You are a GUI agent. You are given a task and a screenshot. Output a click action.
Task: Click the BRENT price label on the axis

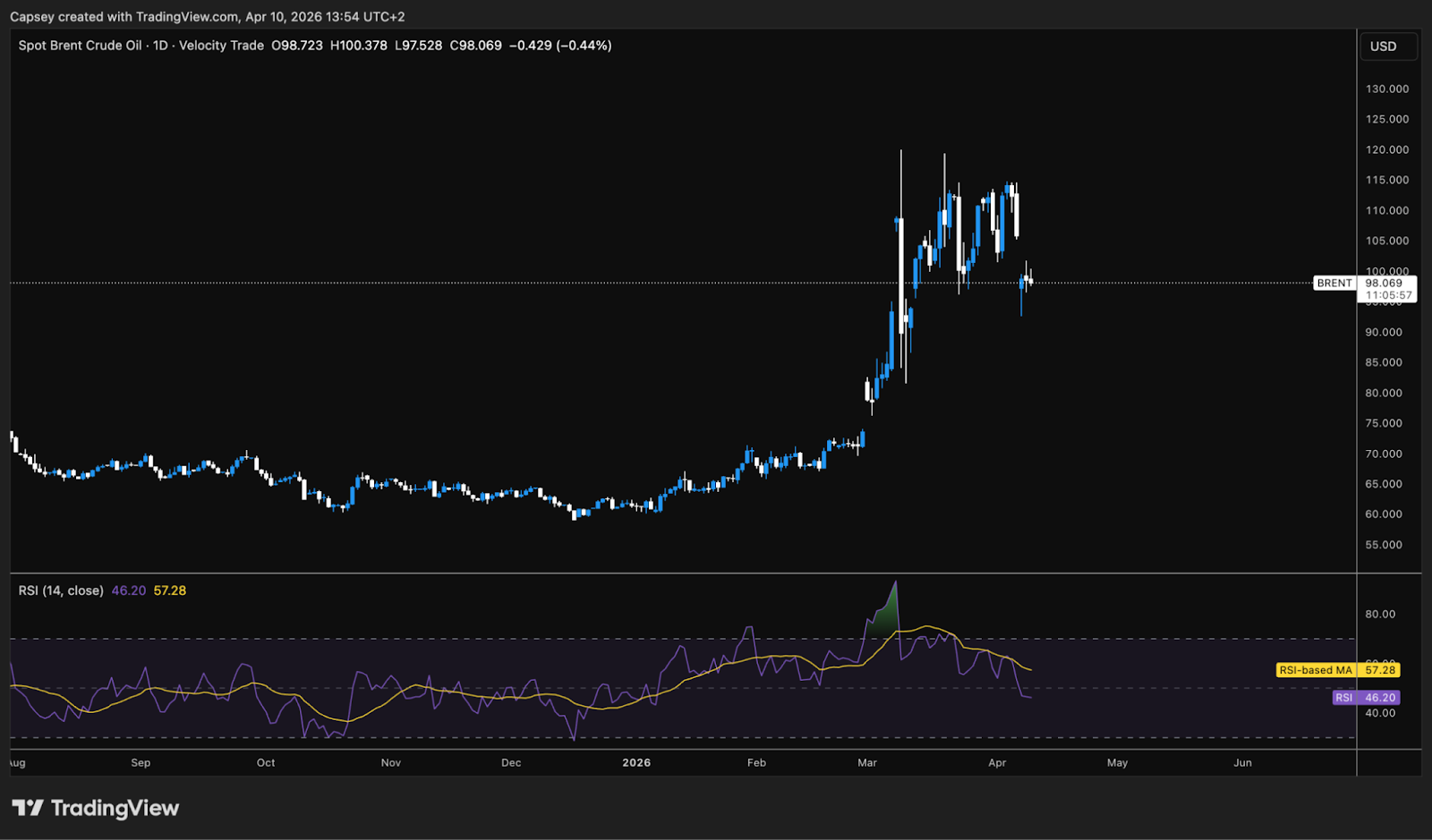point(1334,283)
